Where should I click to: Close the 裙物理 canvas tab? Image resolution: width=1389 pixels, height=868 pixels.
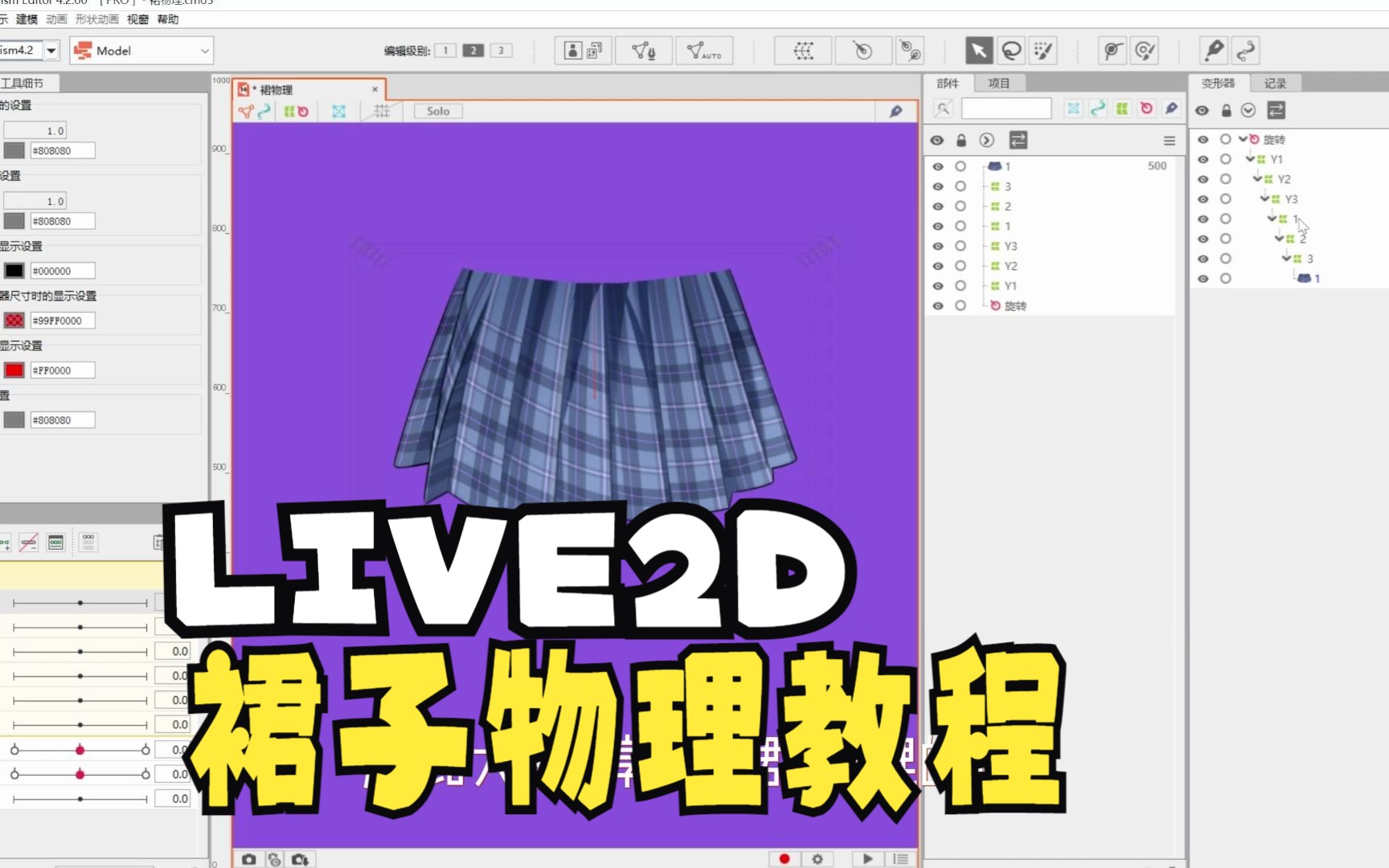pos(375,89)
